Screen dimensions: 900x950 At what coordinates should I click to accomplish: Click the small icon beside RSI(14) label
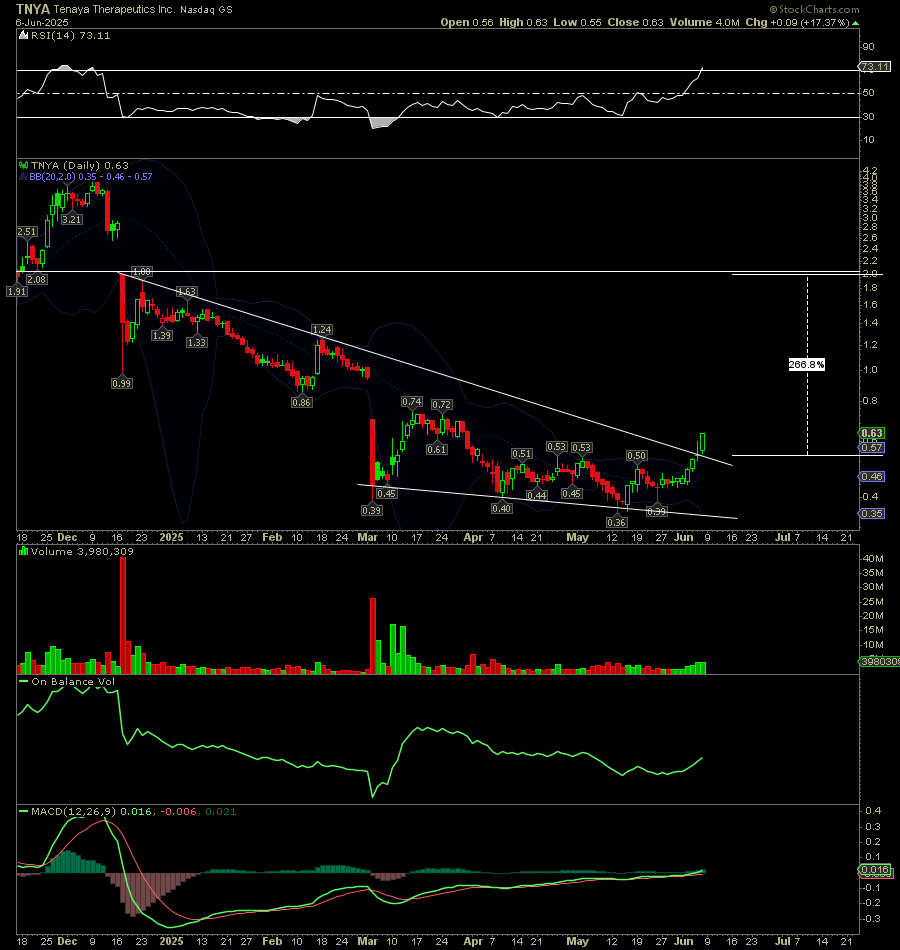(x=24, y=36)
